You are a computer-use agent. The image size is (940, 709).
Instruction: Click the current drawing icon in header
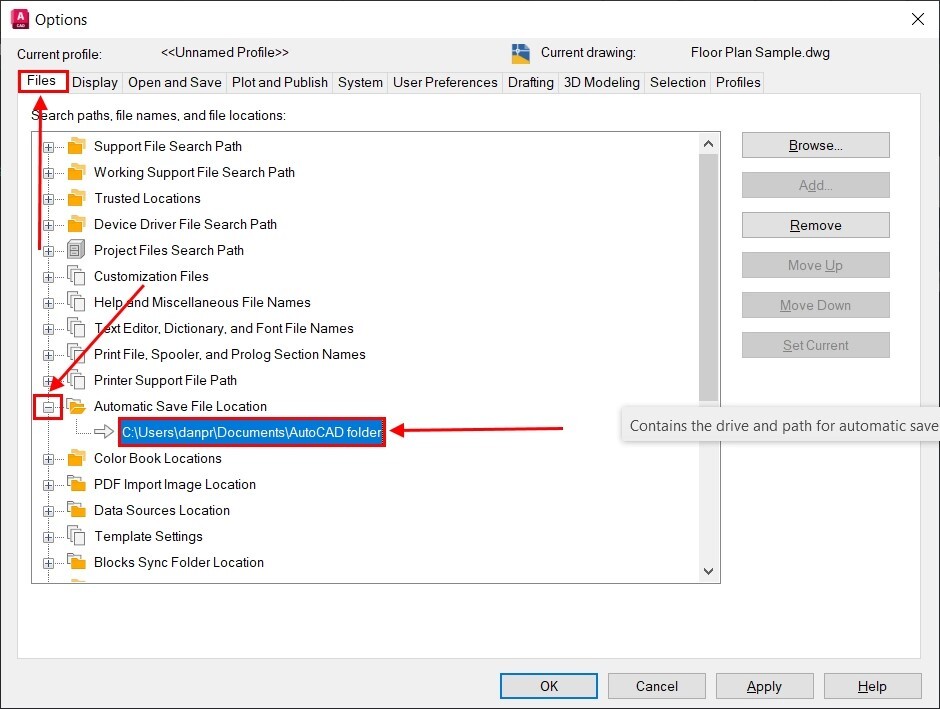520,53
